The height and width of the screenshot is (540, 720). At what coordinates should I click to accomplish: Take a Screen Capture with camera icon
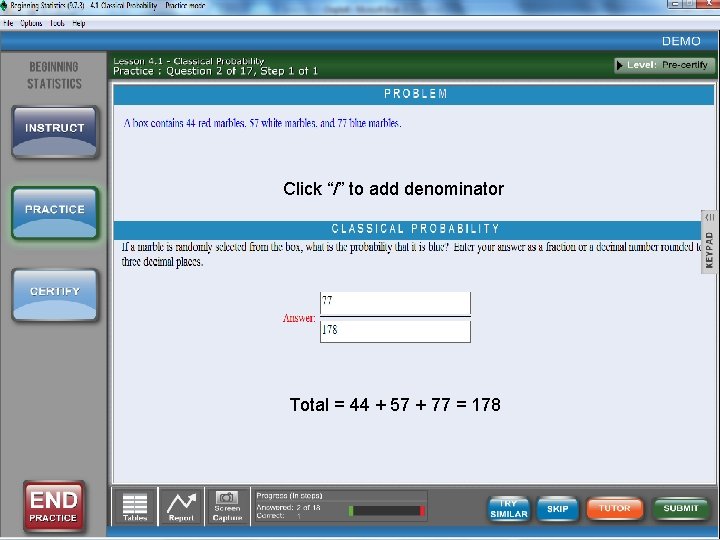point(227,506)
